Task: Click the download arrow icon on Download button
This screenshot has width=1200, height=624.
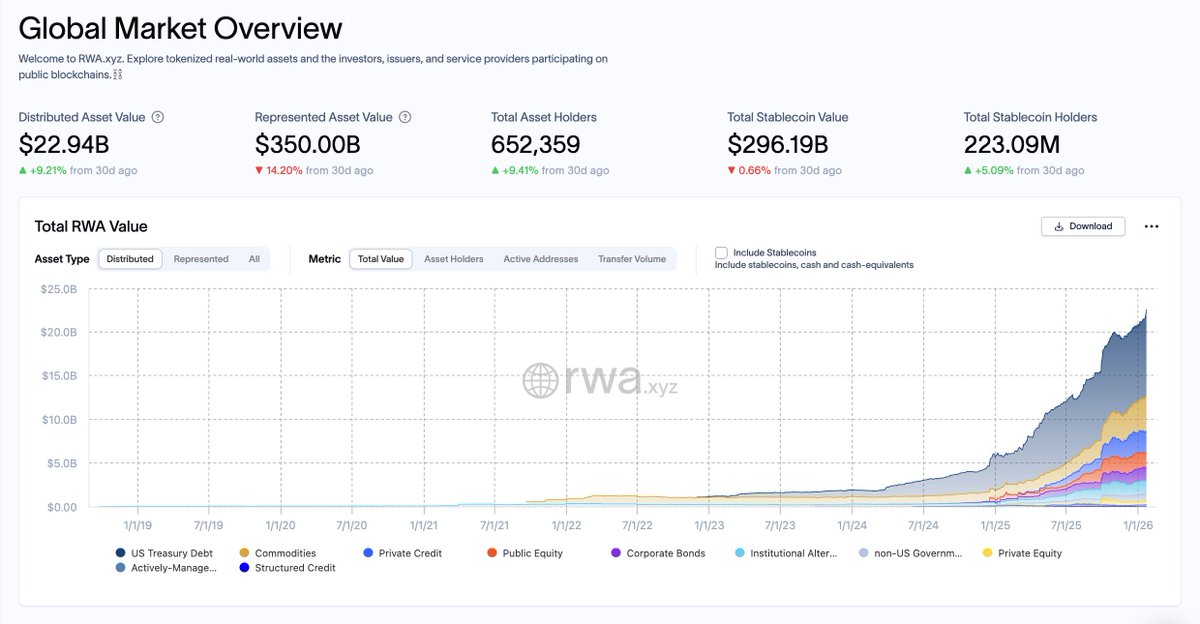Action: coord(1059,226)
